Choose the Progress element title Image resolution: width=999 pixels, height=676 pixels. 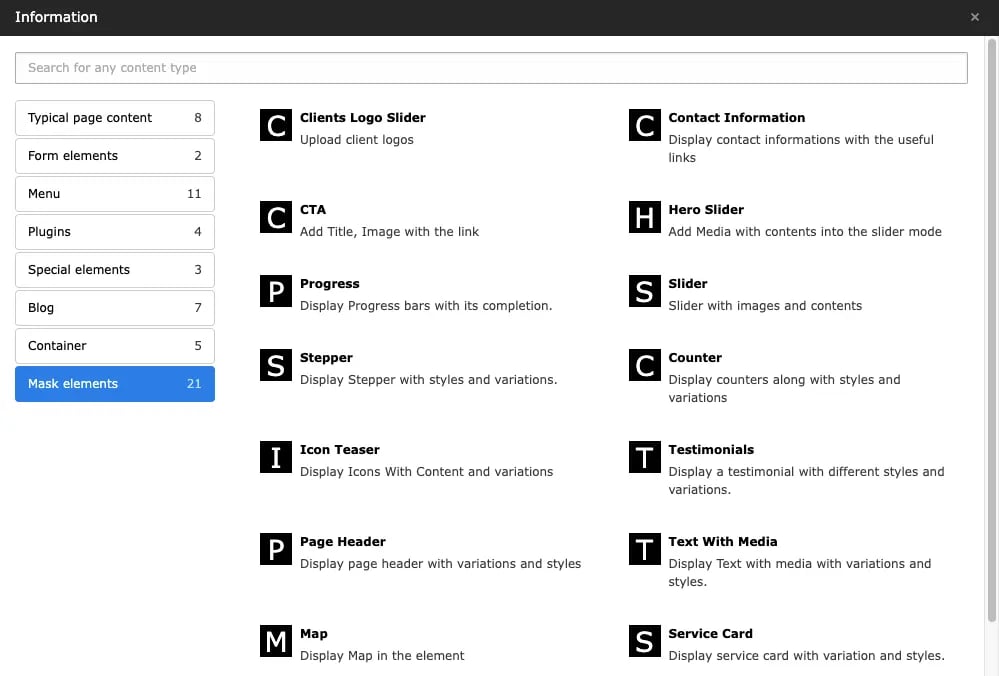click(x=329, y=284)
